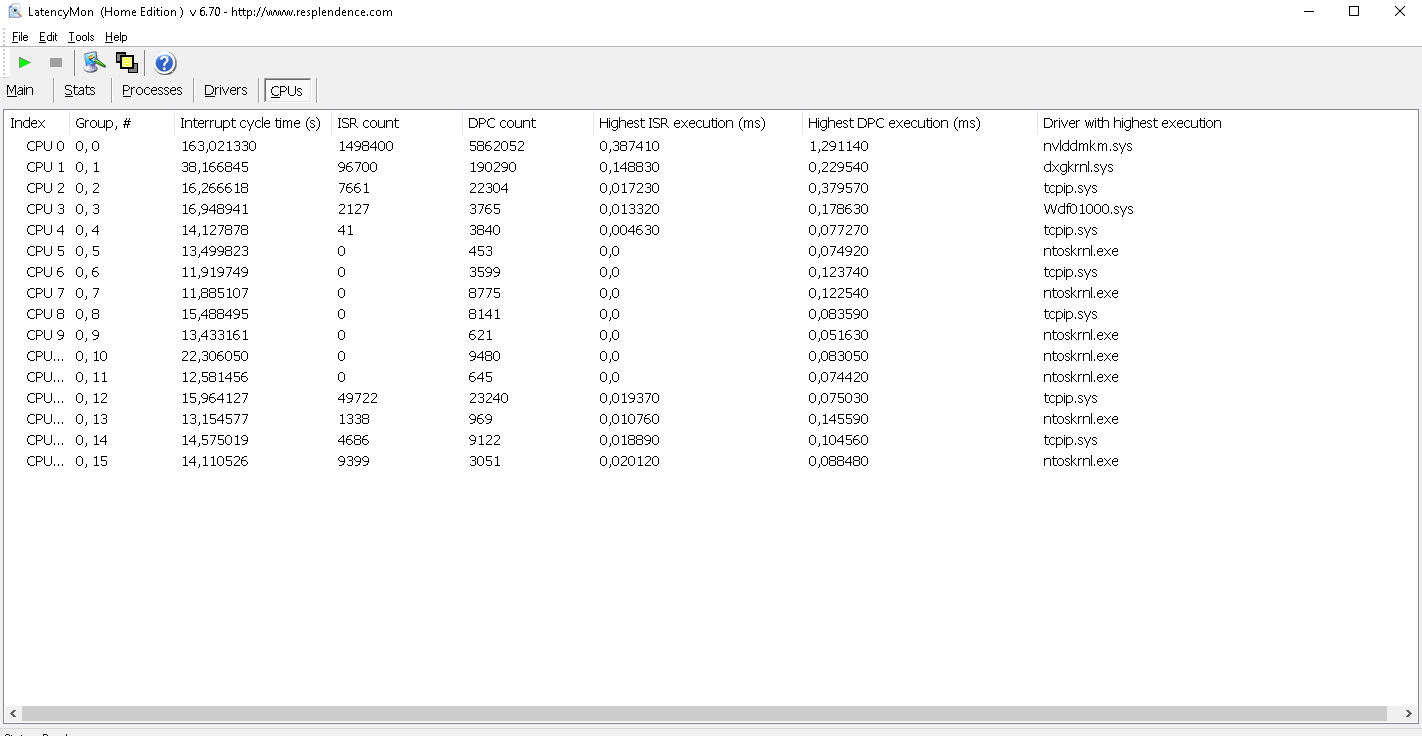Open the Edit menu
1422x736 pixels.
48,37
